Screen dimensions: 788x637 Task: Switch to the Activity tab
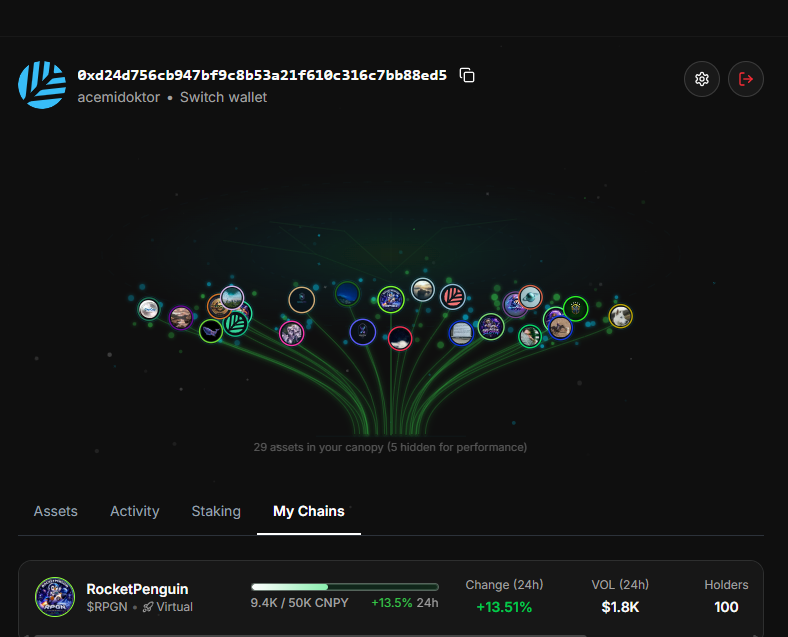pyautogui.click(x=135, y=511)
